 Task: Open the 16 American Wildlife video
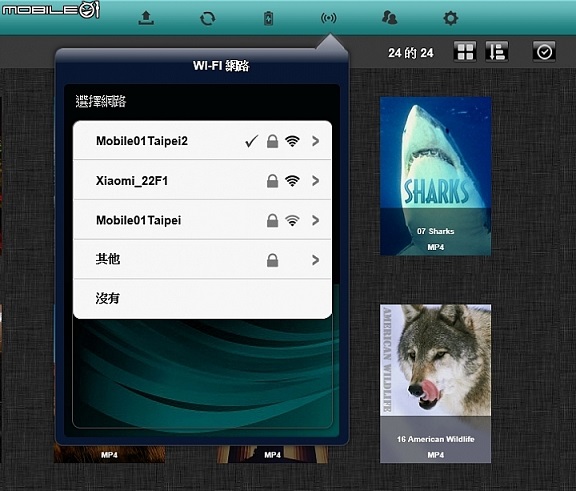436,383
